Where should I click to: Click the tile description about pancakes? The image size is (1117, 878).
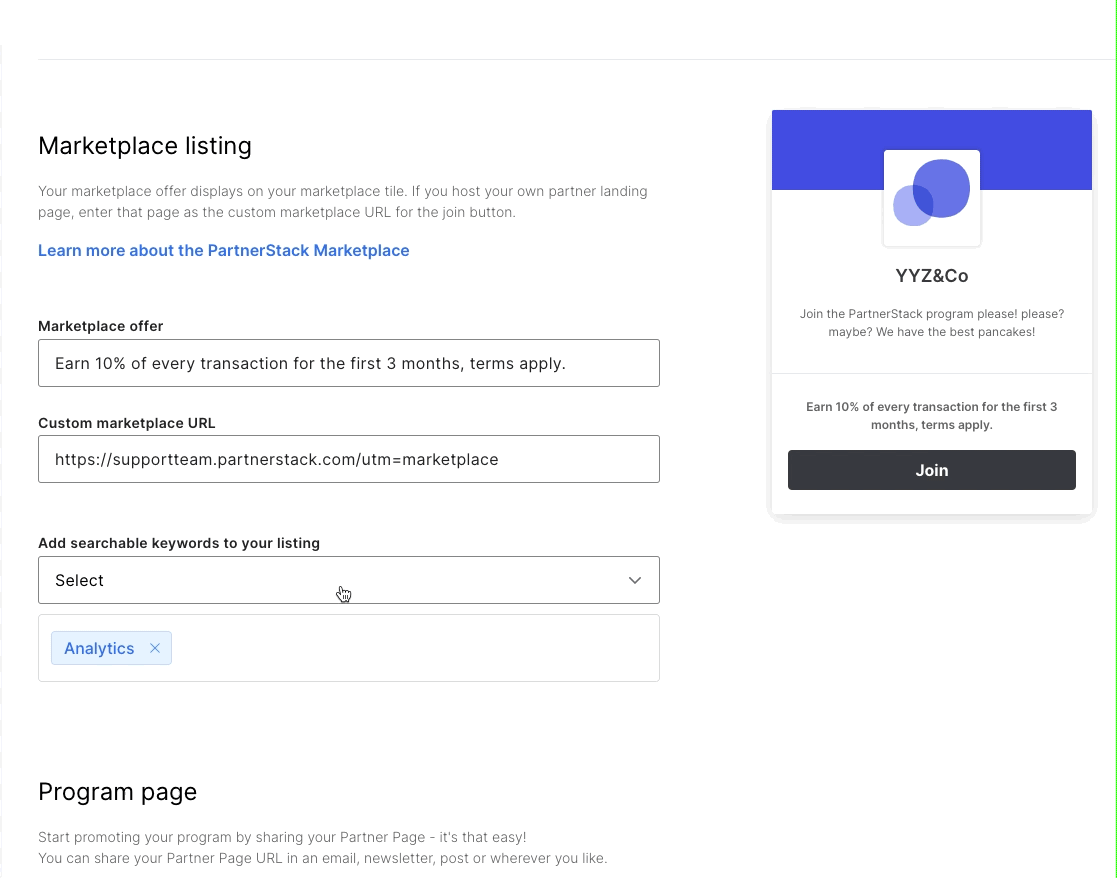point(932,323)
